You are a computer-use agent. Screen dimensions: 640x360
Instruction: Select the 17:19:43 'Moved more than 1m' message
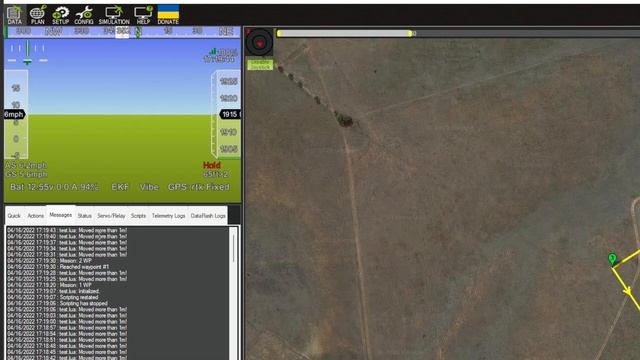(67, 230)
